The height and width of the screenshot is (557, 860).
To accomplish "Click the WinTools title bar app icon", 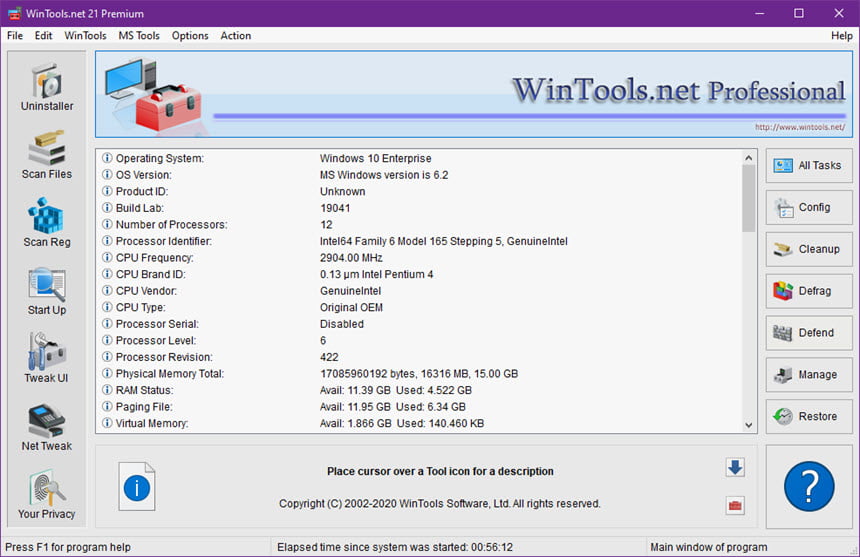I will coord(14,13).
